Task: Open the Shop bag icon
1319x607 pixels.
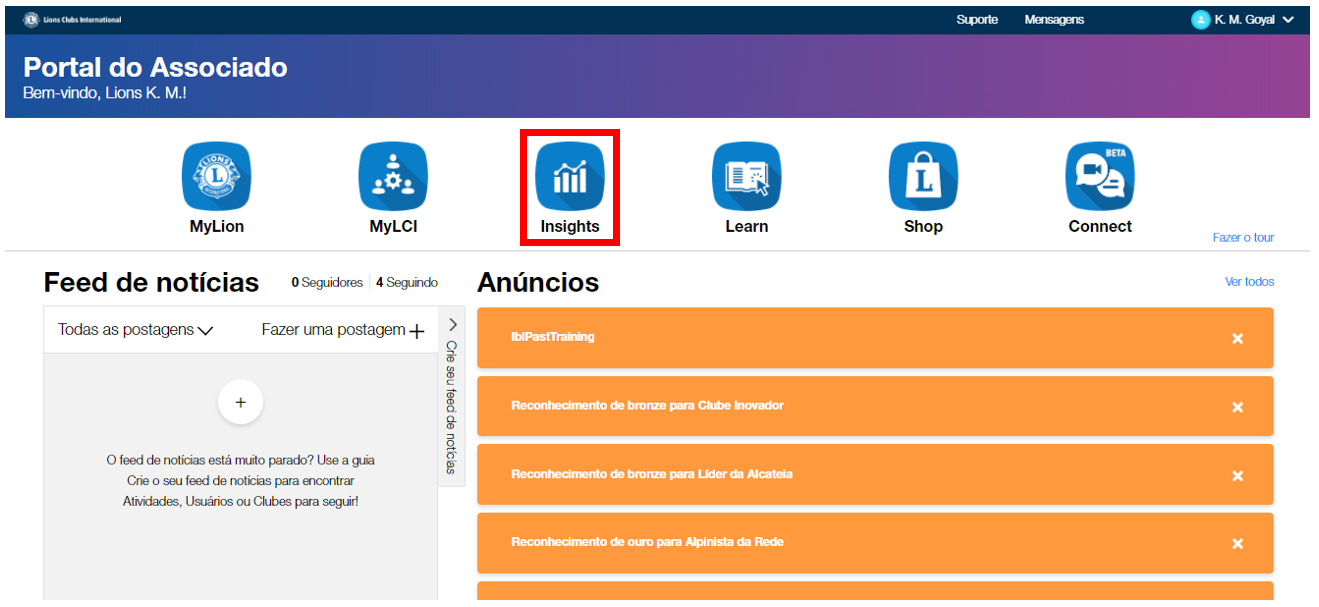Action: click(923, 176)
